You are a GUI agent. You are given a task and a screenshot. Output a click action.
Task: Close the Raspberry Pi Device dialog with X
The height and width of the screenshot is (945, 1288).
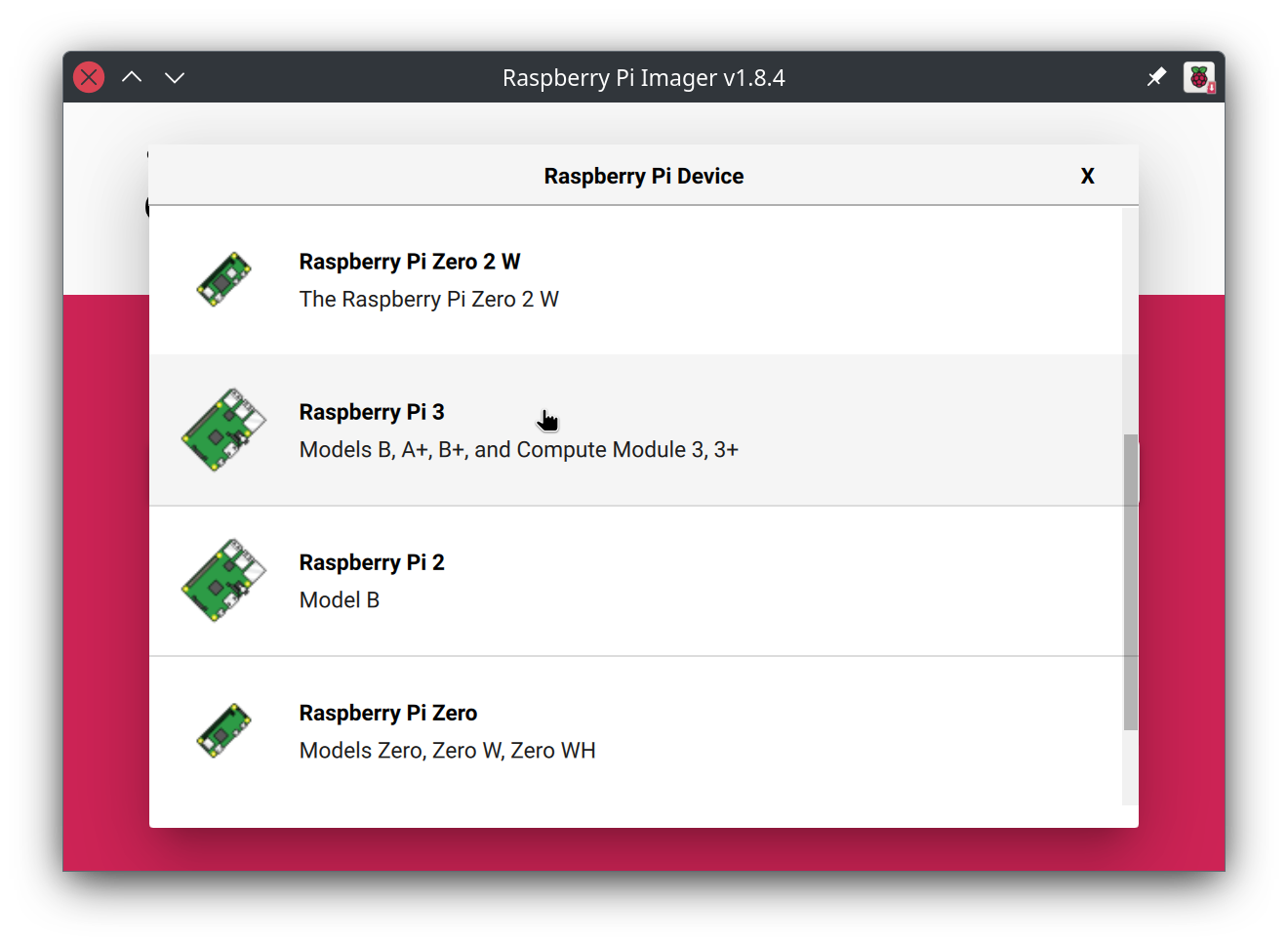coord(1087,176)
